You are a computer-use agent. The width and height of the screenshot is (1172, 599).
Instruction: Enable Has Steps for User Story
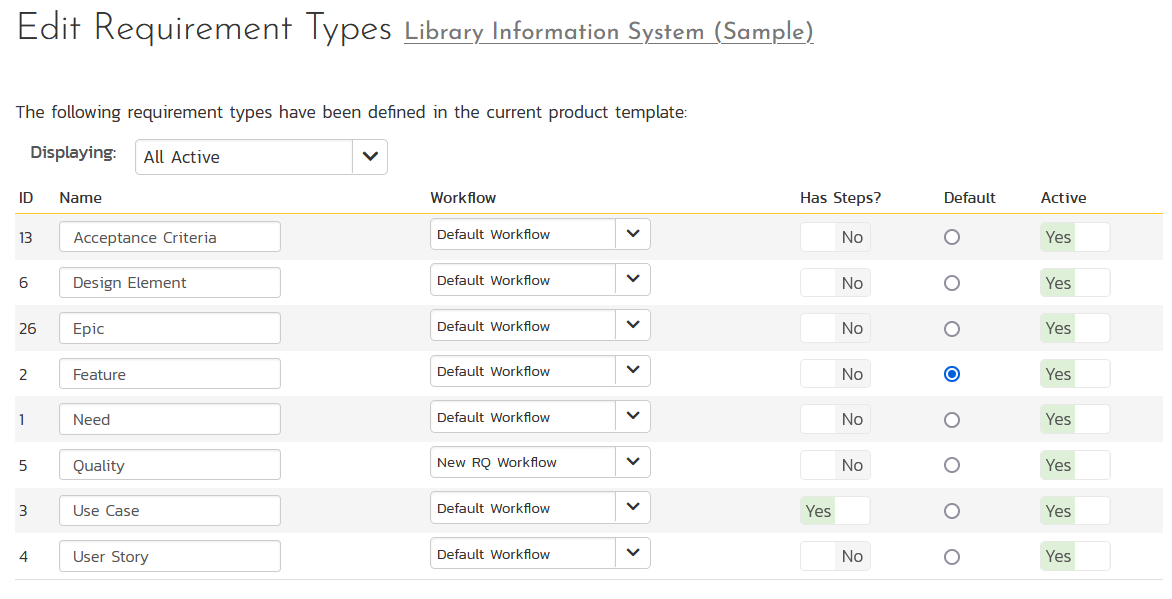coord(835,556)
